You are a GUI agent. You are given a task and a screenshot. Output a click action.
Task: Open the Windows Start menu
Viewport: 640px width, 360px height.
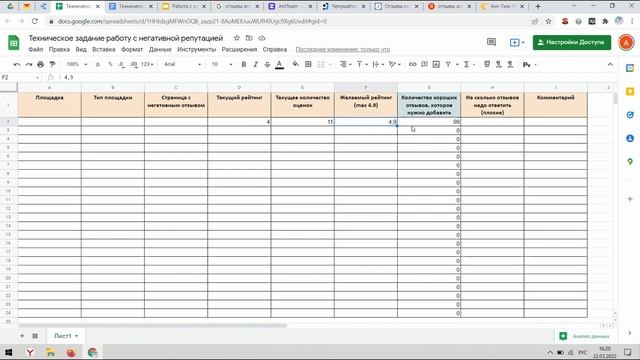[x=9, y=352]
